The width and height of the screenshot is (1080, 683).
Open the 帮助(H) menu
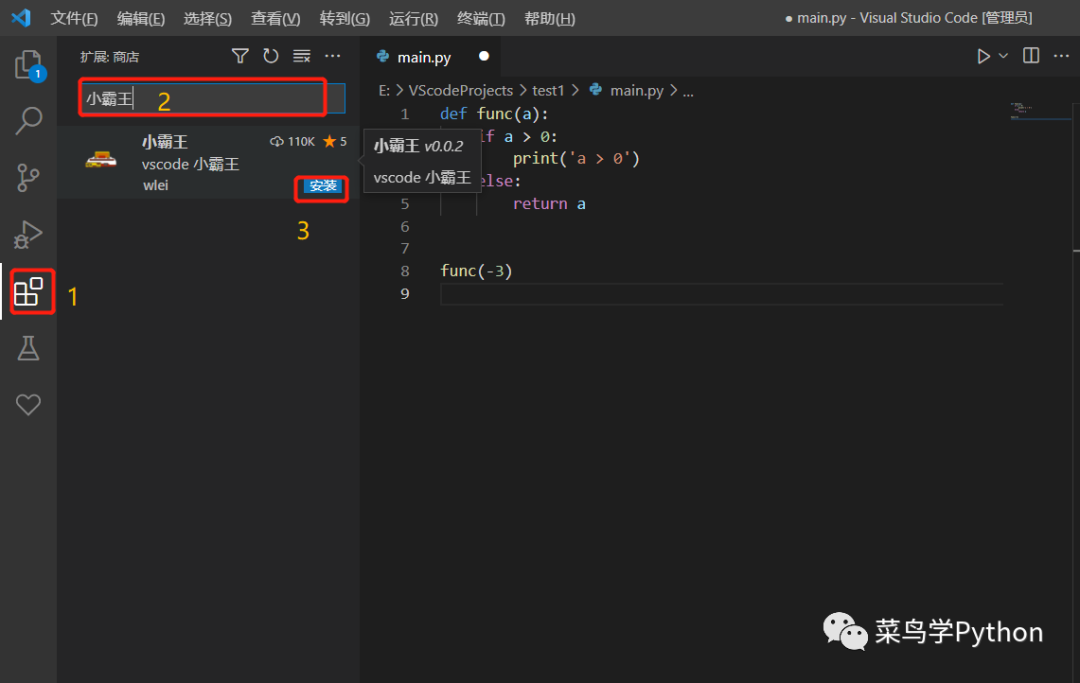550,19
